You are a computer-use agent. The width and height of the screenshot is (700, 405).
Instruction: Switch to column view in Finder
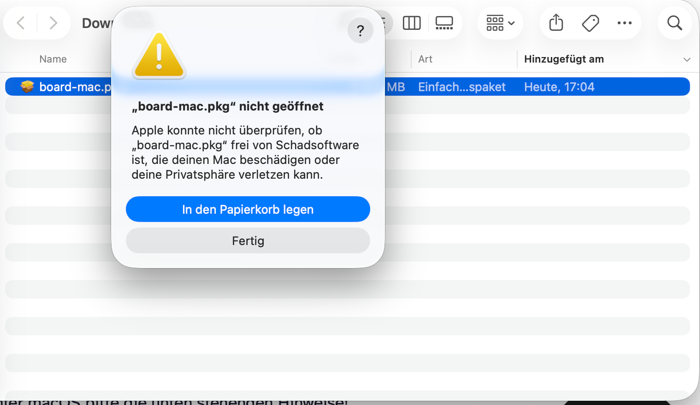pos(411,23)
